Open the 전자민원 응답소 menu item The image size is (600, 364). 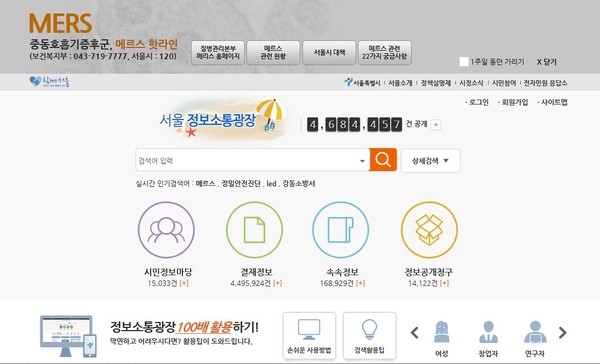pyautogui.click(x=545, y=83)
